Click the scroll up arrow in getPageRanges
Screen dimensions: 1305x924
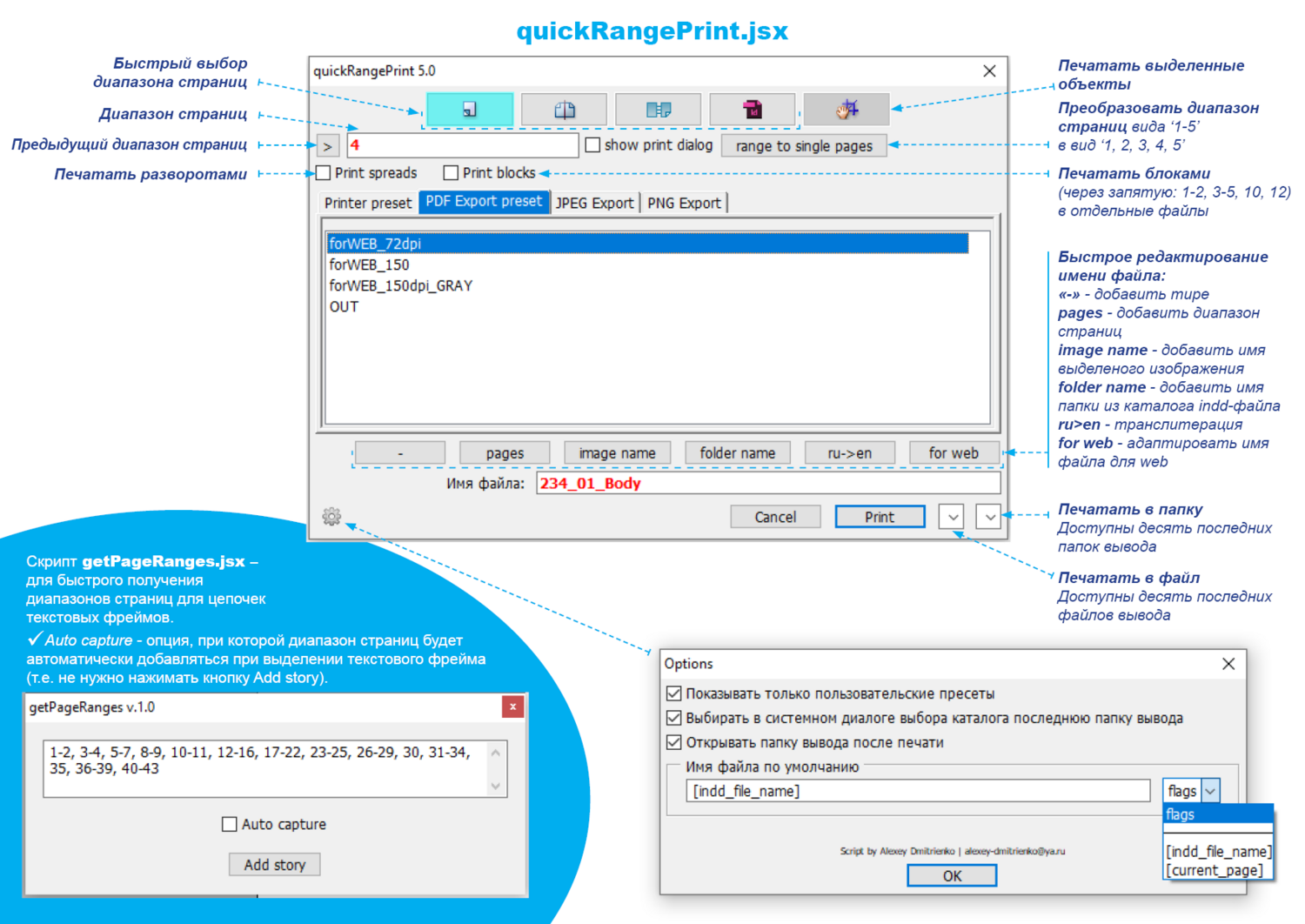click(x=496, y=753)
